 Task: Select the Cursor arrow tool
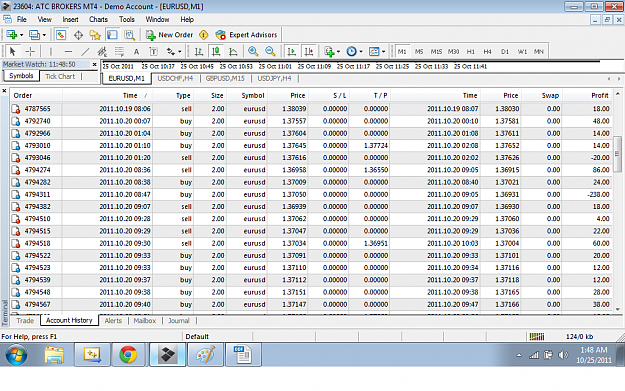click(x=12, y=51)
